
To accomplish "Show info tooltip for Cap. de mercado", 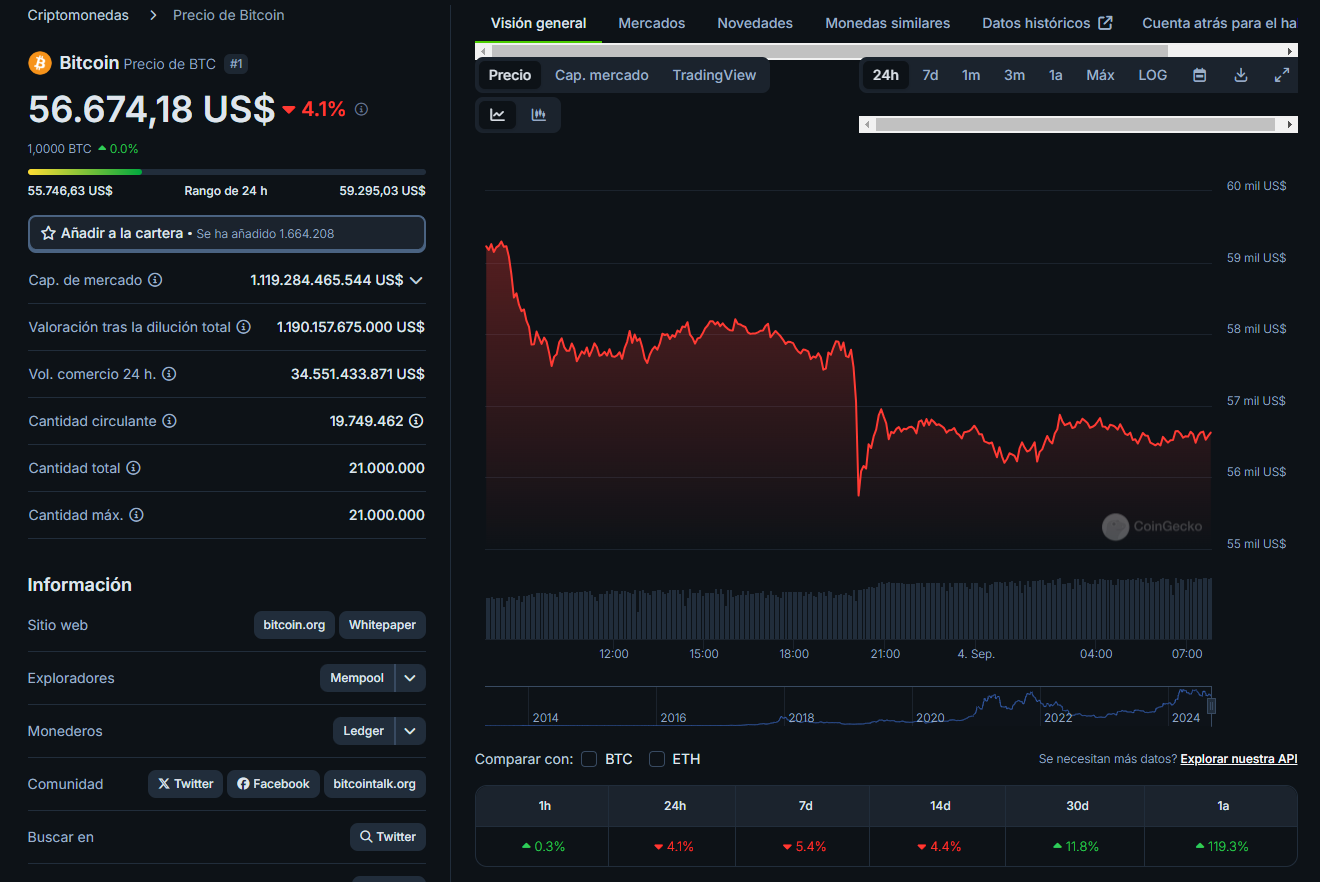I will [155, 280].
